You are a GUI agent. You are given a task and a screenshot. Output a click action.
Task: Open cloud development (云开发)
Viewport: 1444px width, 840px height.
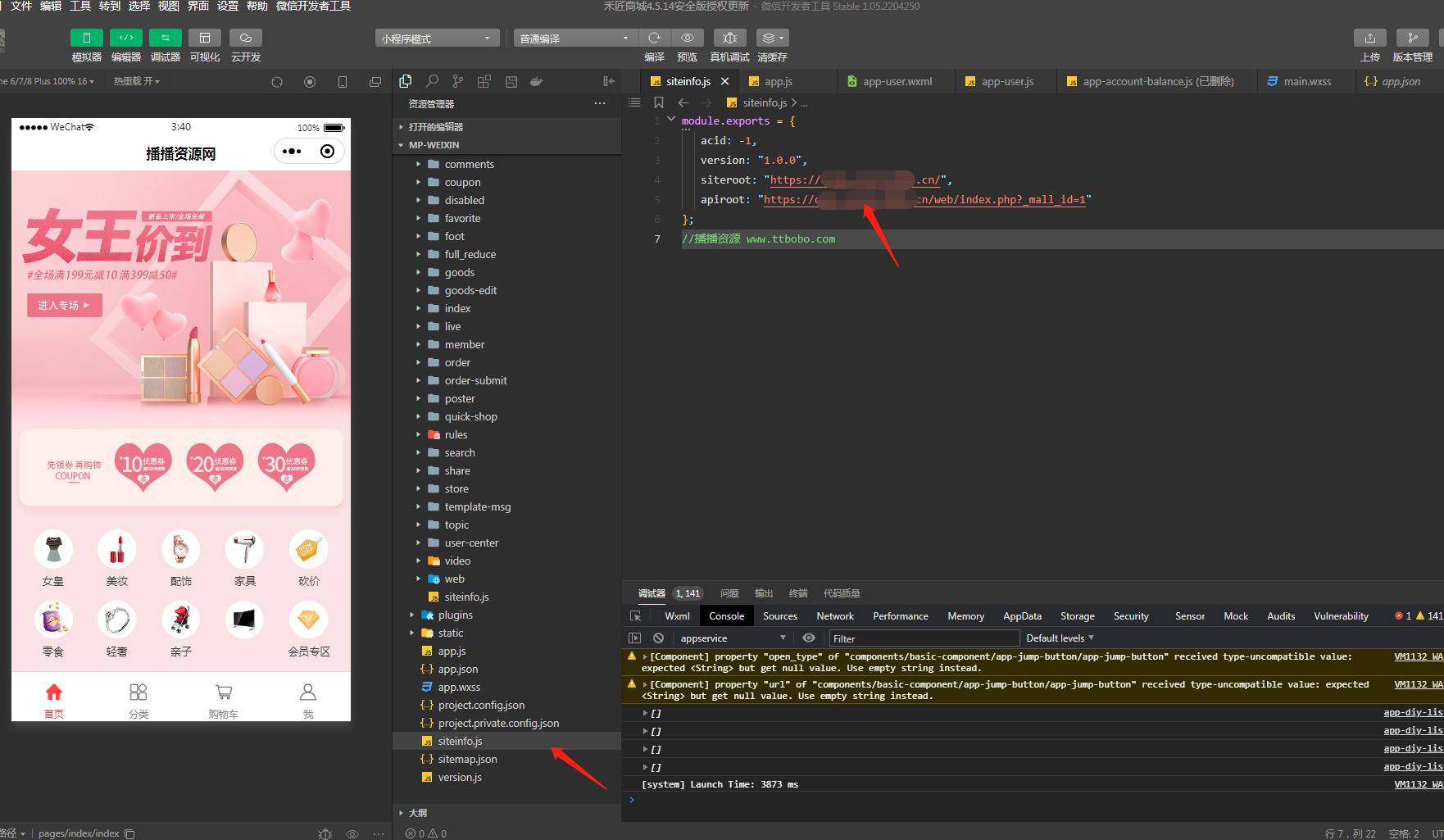point(246,38)
